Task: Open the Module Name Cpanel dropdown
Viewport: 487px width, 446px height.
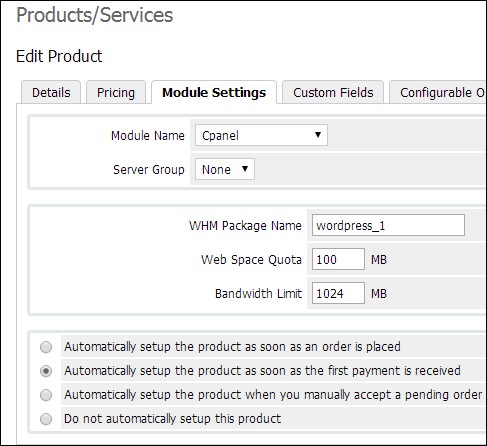Action: click(261, 135)
